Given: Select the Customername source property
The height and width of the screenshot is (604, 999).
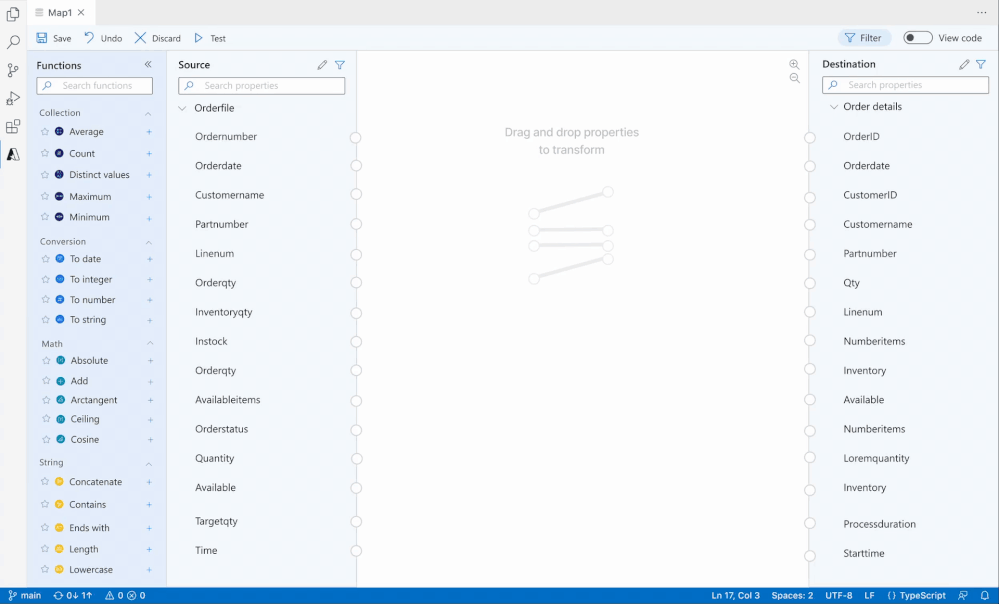Looking at the screenshot, I should click(x=229, y=195).
